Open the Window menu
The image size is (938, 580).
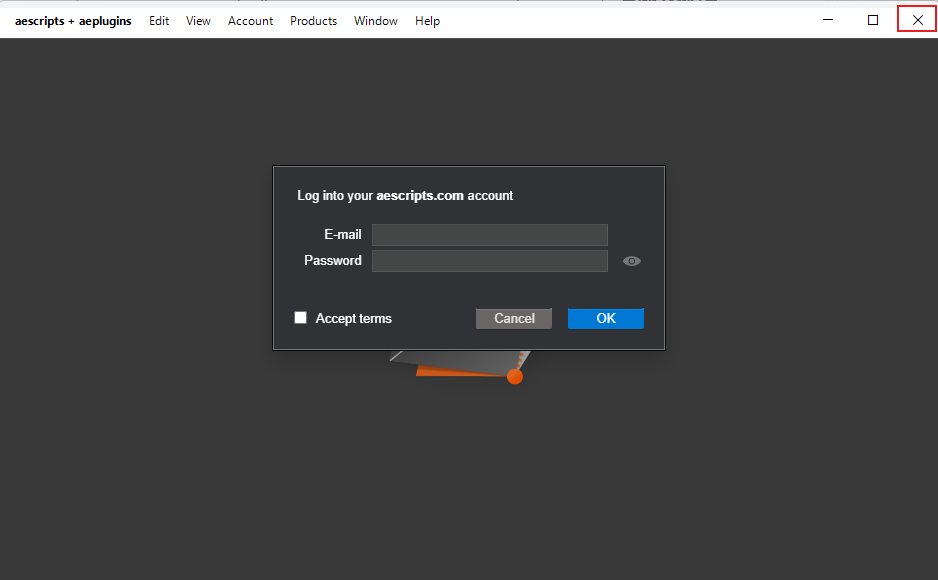375,20
